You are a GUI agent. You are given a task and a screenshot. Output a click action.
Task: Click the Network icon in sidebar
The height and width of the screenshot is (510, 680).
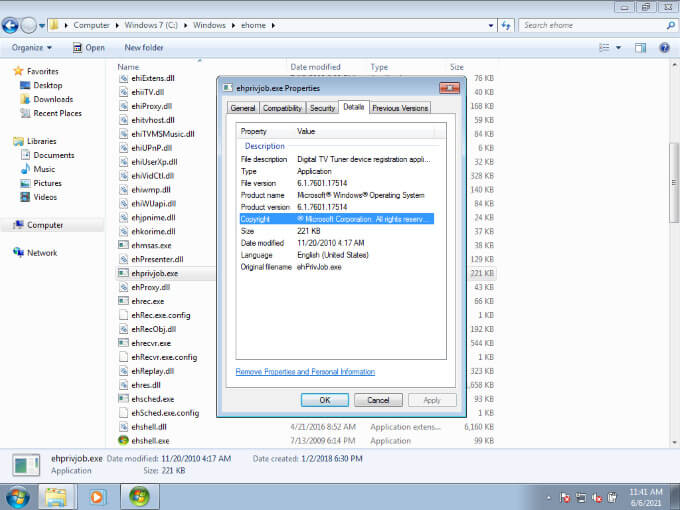(x=18, y=252)
